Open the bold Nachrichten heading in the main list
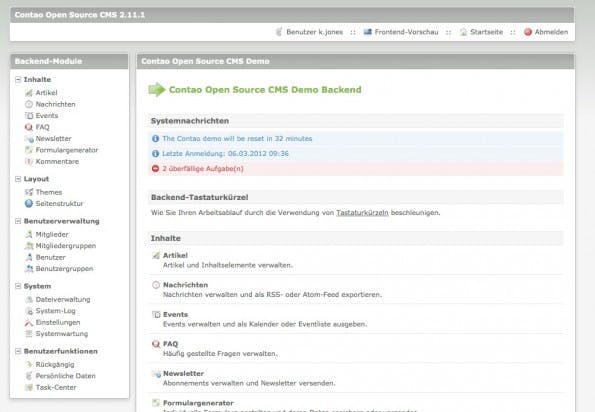This screenshot has width=595, height=412. coord(186,285)
